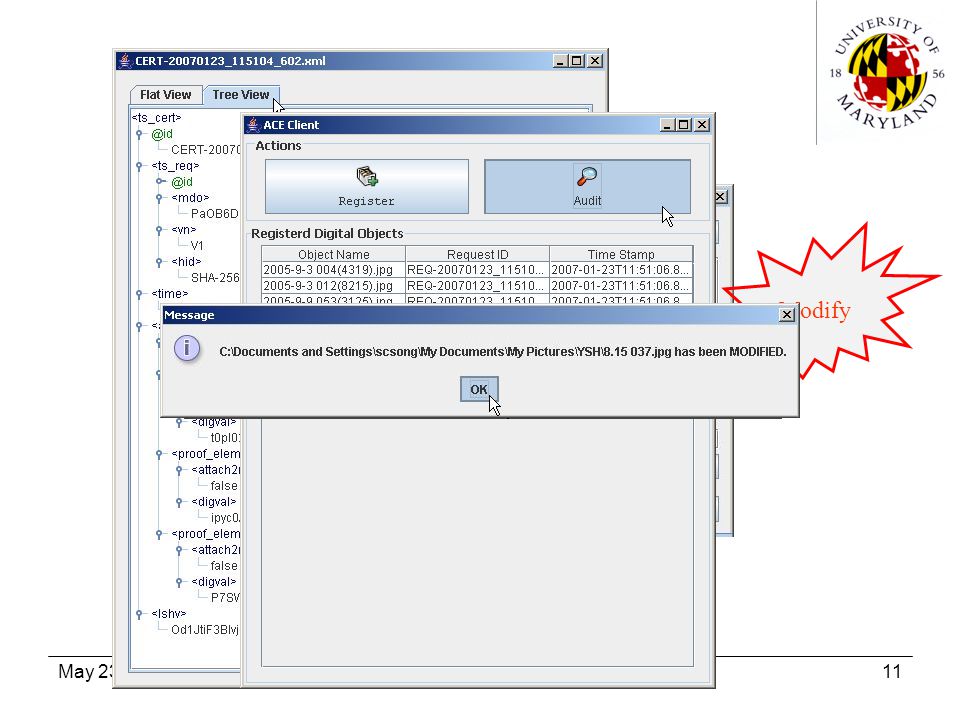Click the Java icon in ACE Client title bar
Screen dimensions: 960x720
tap(253, 125)
